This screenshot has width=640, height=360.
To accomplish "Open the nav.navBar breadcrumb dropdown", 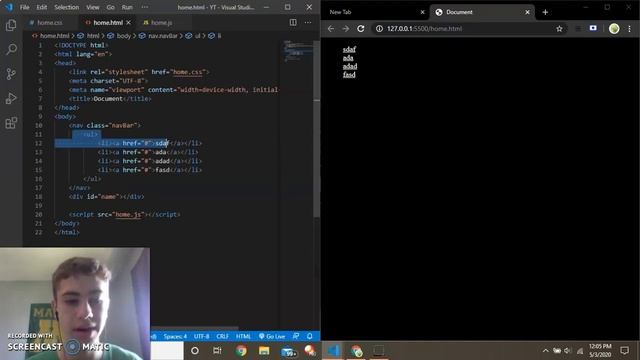I will coord(162,36).
